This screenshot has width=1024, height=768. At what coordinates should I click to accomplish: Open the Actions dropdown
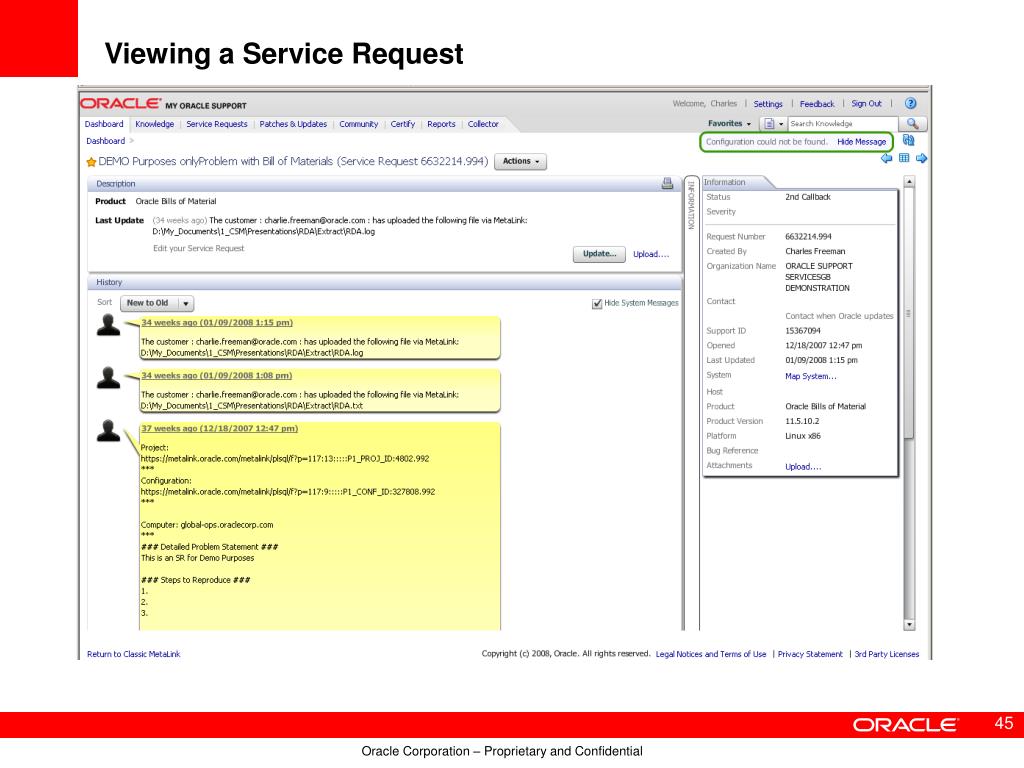[520, 161]
